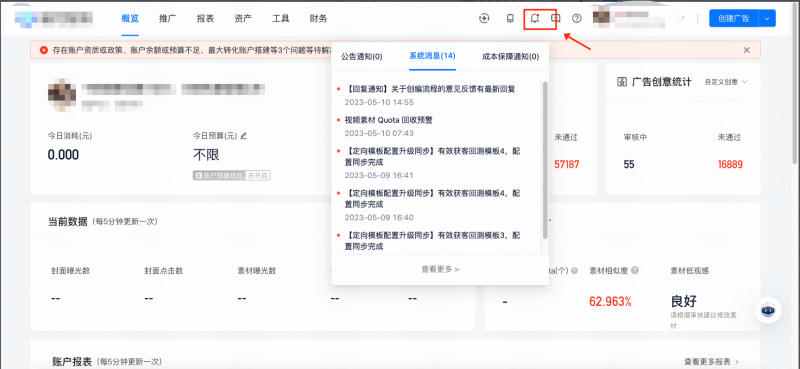This screenshot has width=800, height=369.
Task: Open the 视频素材 Quota 回收预警 message
Action: (389, 120)
